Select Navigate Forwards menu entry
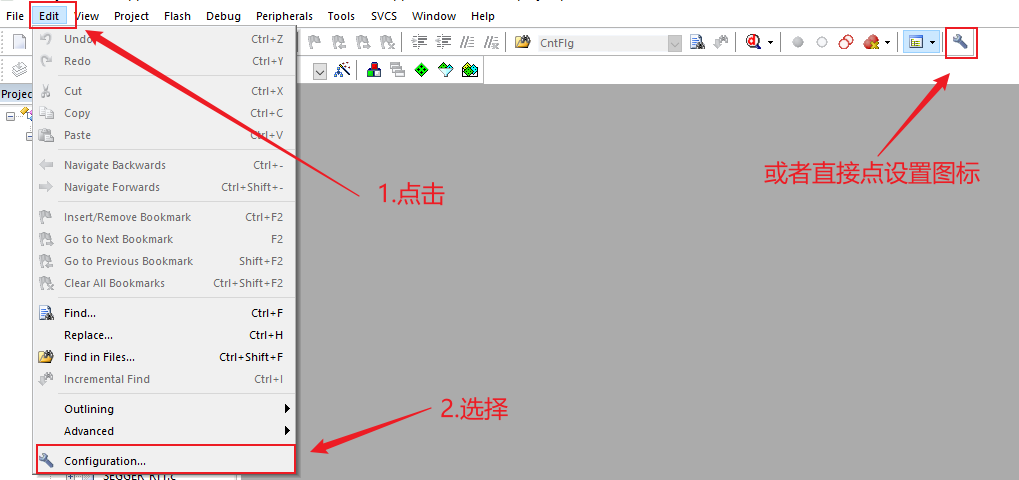 pos(165,187)
